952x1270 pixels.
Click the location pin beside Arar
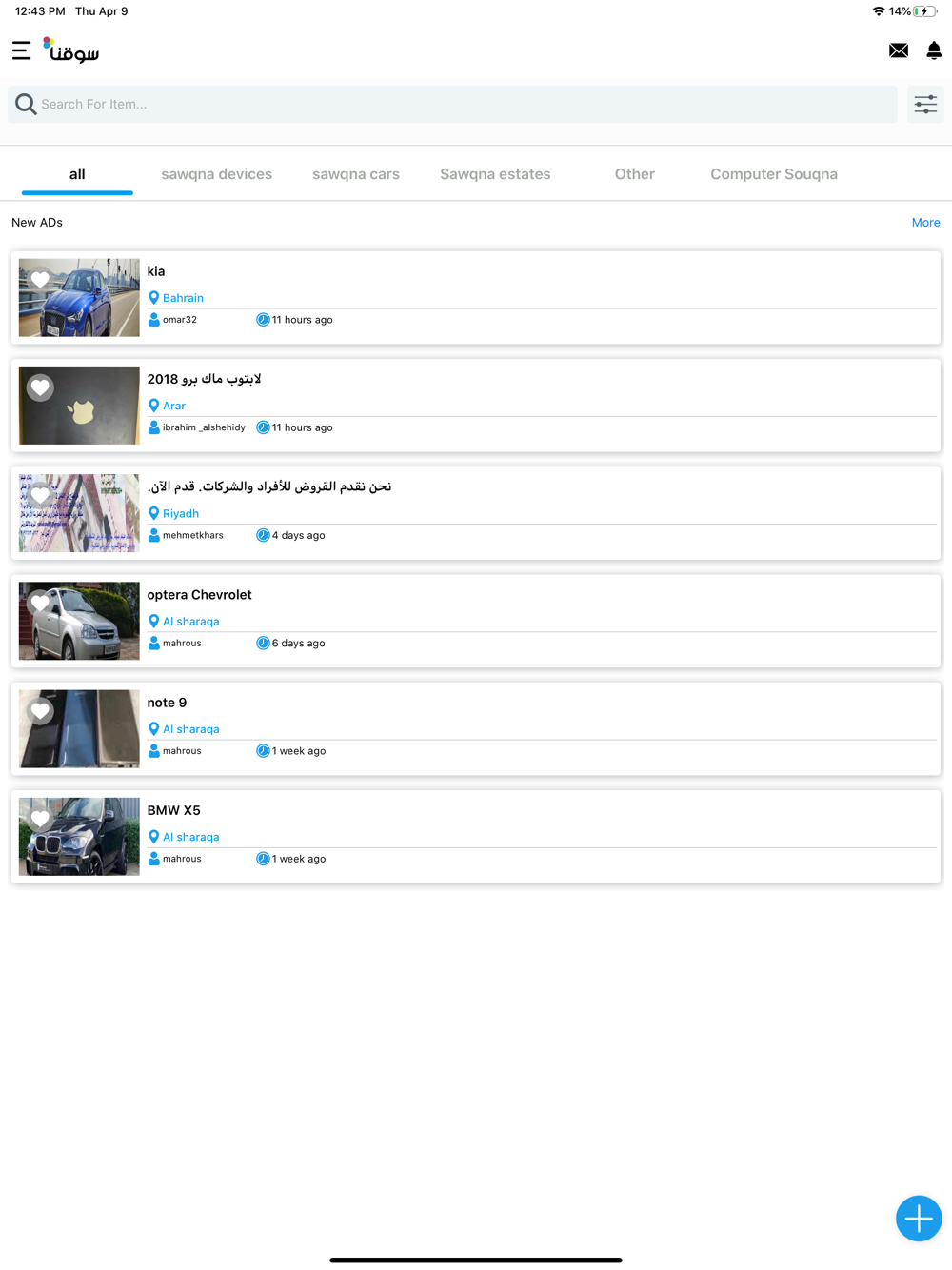pos(153,406)
